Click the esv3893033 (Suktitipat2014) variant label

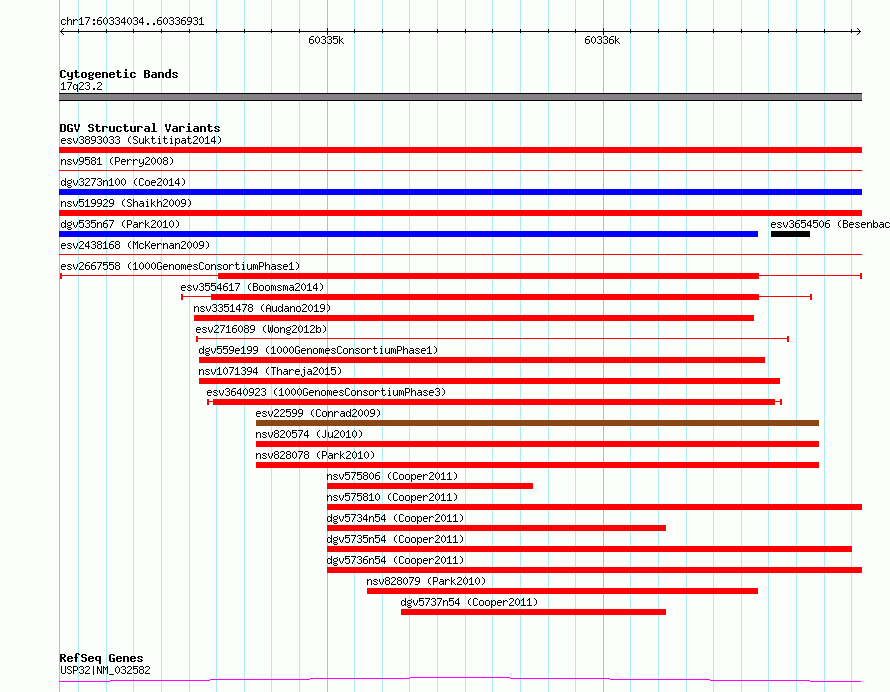(x=141, y=140)
